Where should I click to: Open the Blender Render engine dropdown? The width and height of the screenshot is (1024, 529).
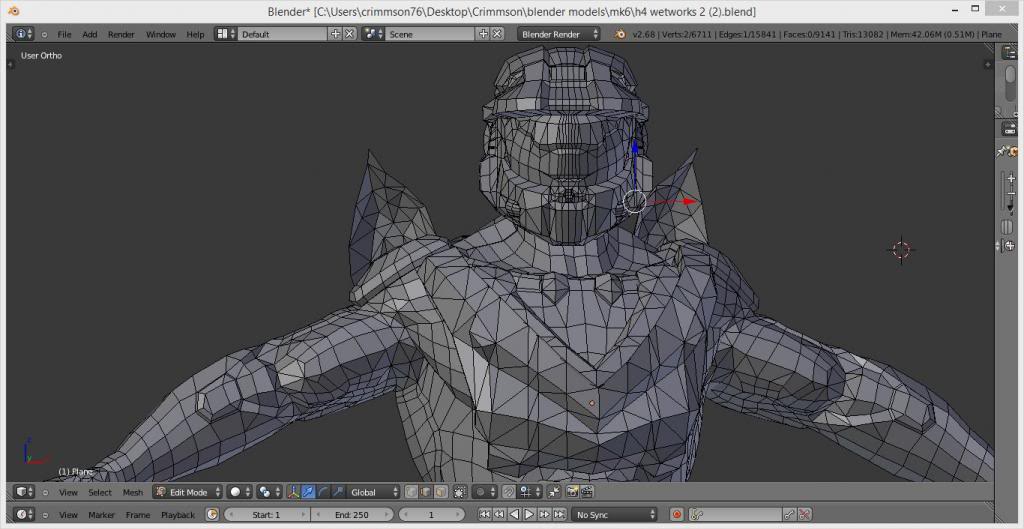(559, 34)
